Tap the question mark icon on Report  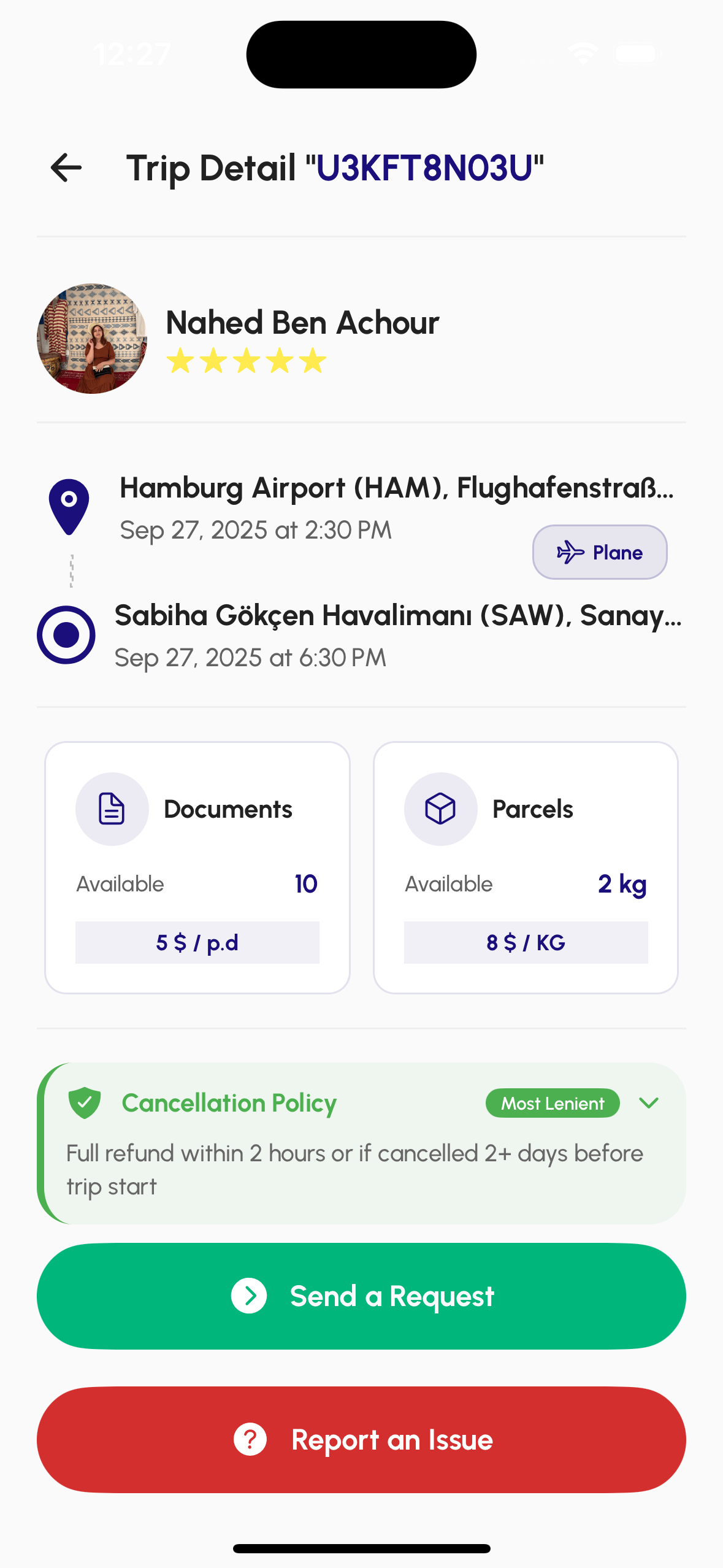coord(250,1439)
